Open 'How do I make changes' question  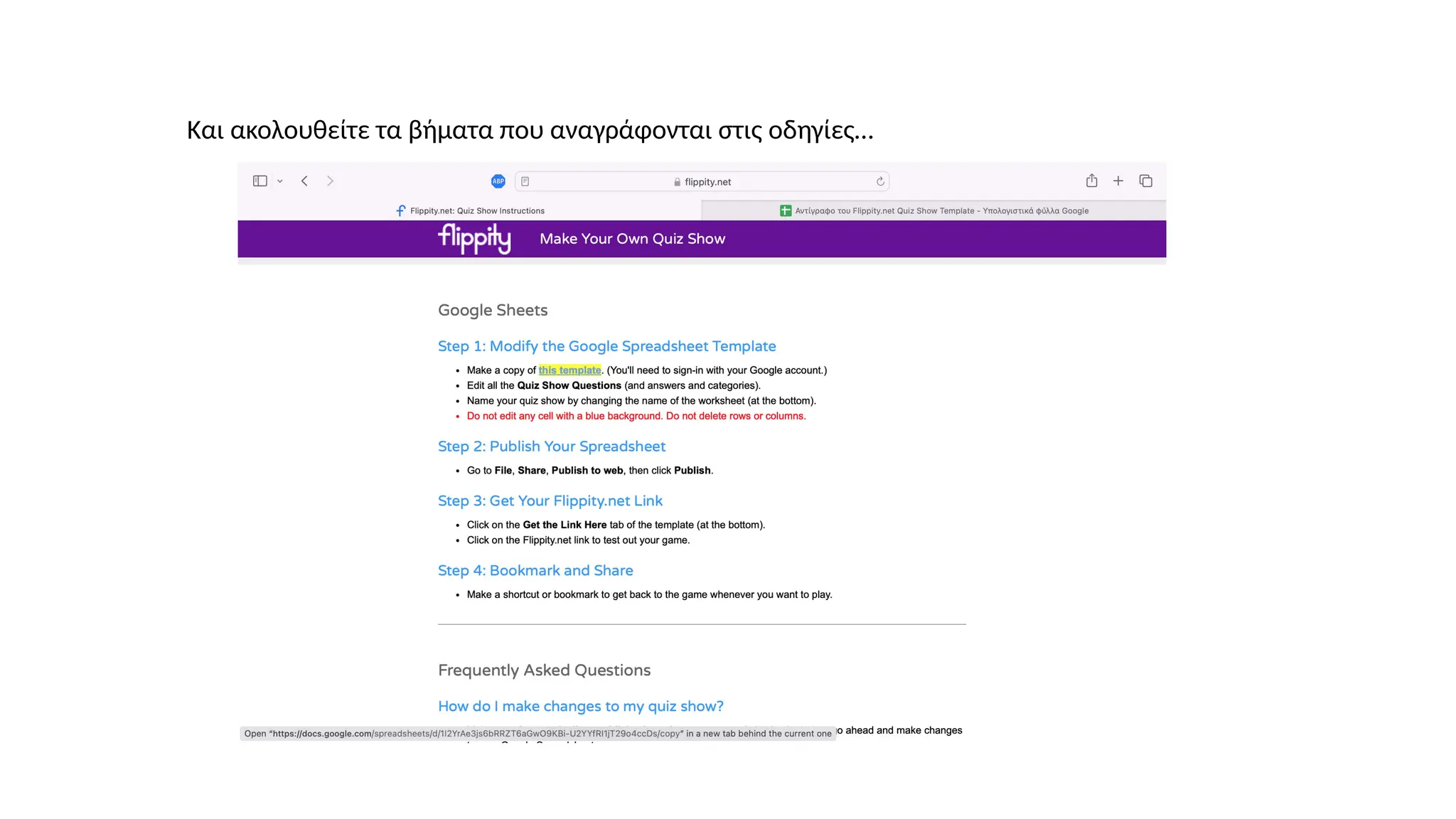580,707
